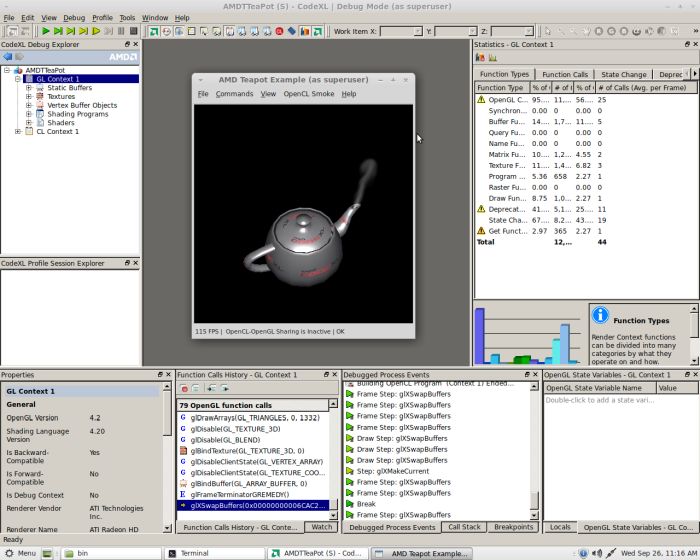This screenshot has width=700, height=560.
Task: Click the Draw Step toolbar icon
Action: coord(71,31)
